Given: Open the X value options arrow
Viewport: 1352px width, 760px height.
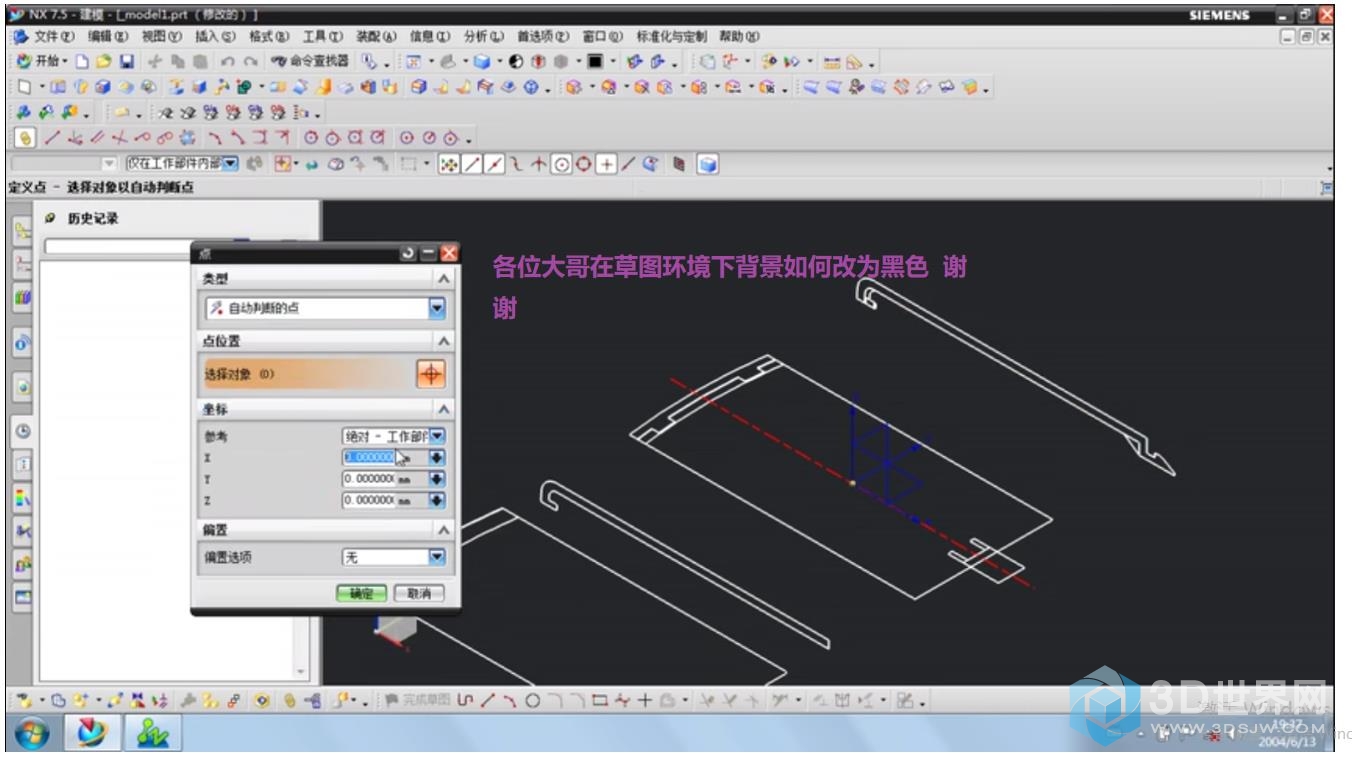Looking at the screenshot, I should tap(437, 457).
